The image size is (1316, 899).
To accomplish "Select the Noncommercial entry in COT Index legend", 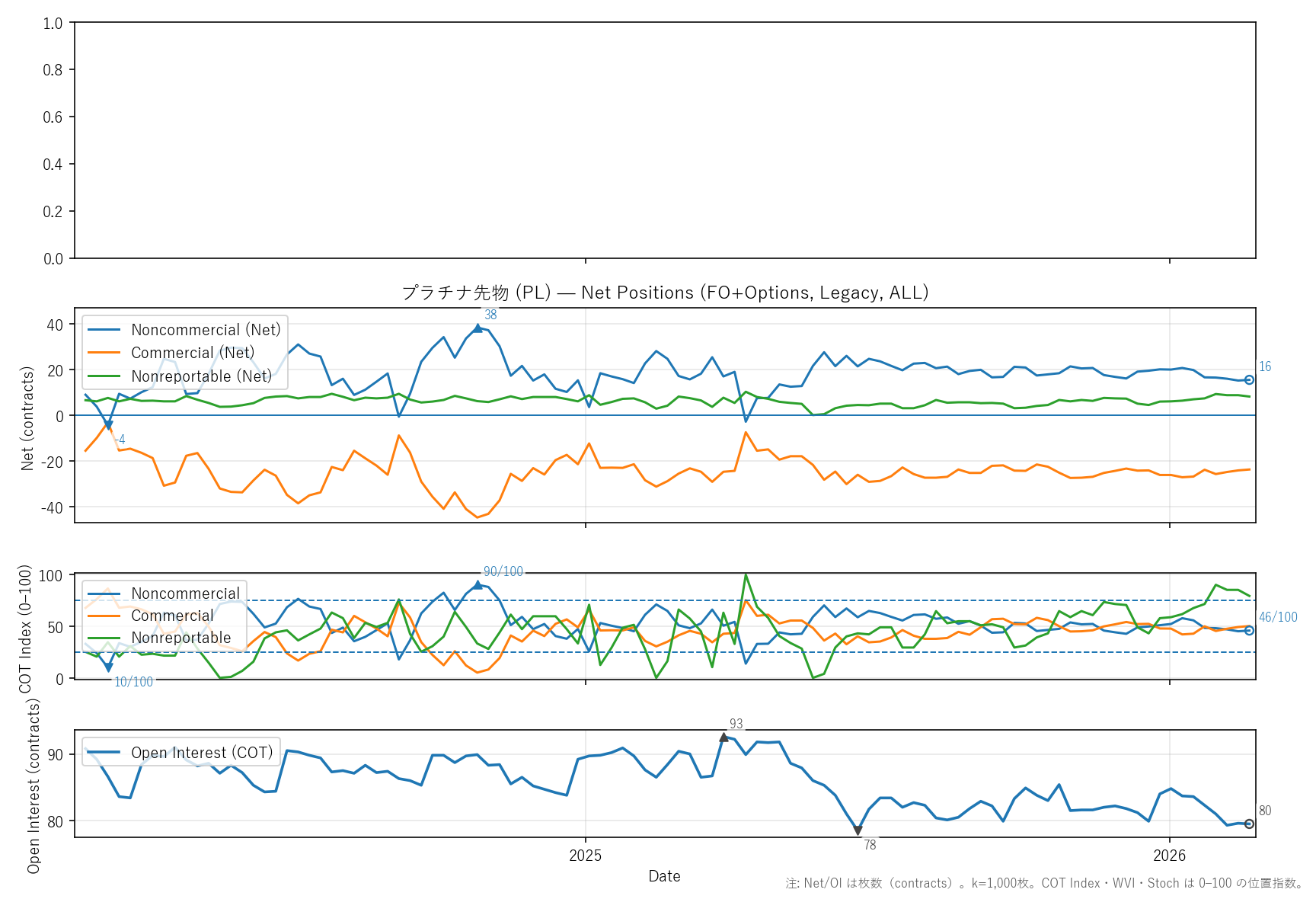I will coord(185,593).
